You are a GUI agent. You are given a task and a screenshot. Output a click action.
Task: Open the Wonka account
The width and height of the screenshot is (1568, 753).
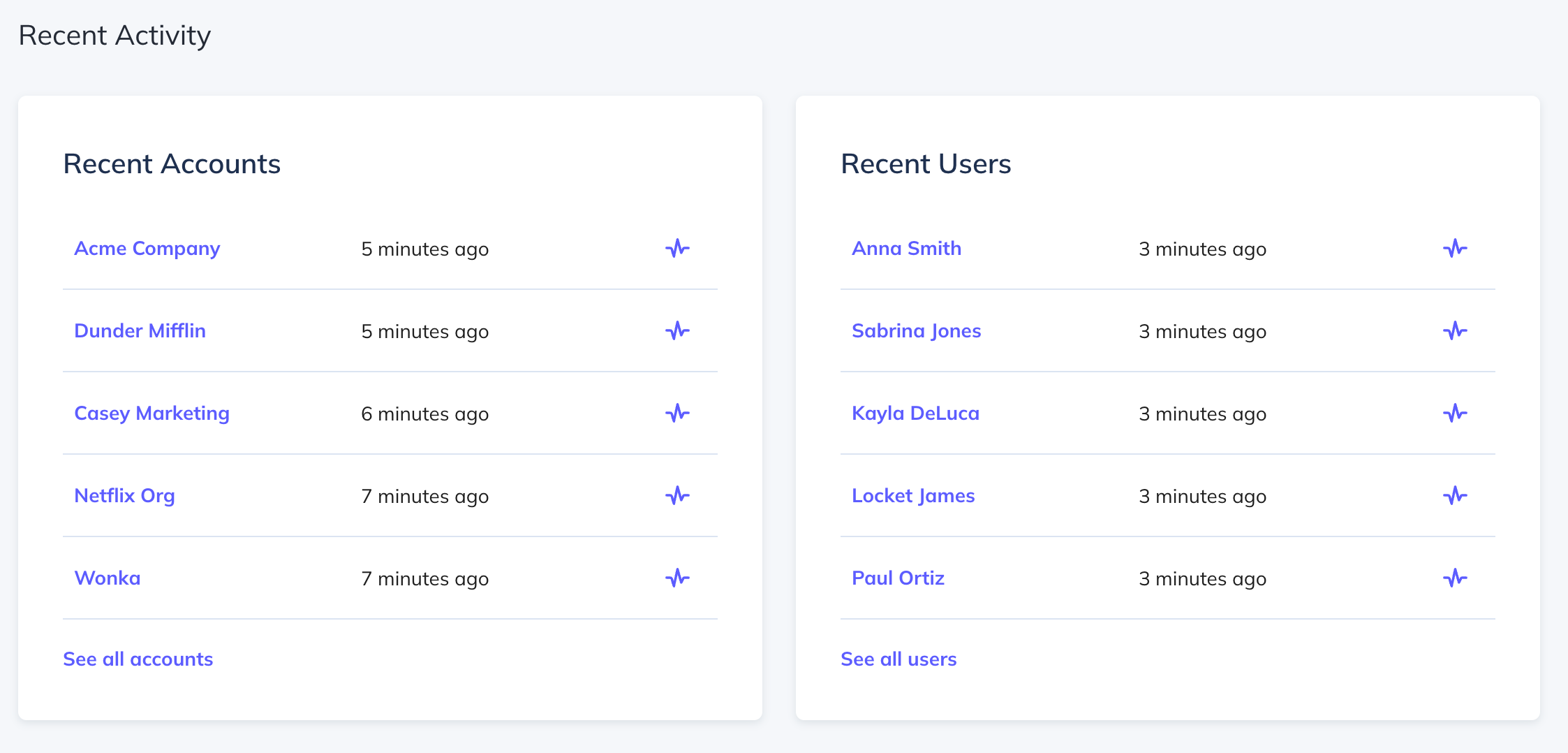(x=108, y=578)
